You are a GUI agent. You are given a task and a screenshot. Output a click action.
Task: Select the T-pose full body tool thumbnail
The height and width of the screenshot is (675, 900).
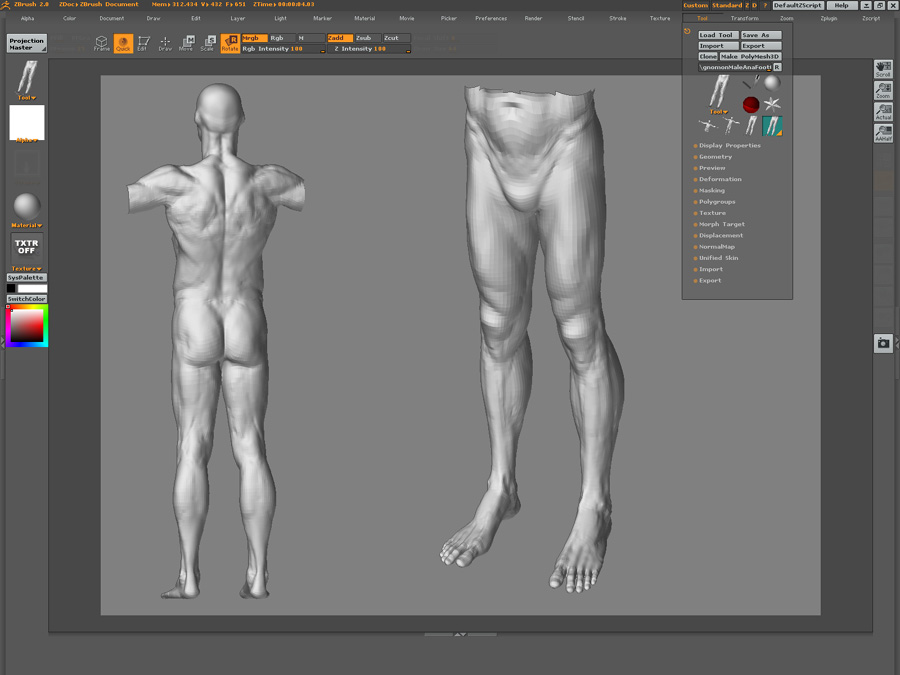click(730, 126)
